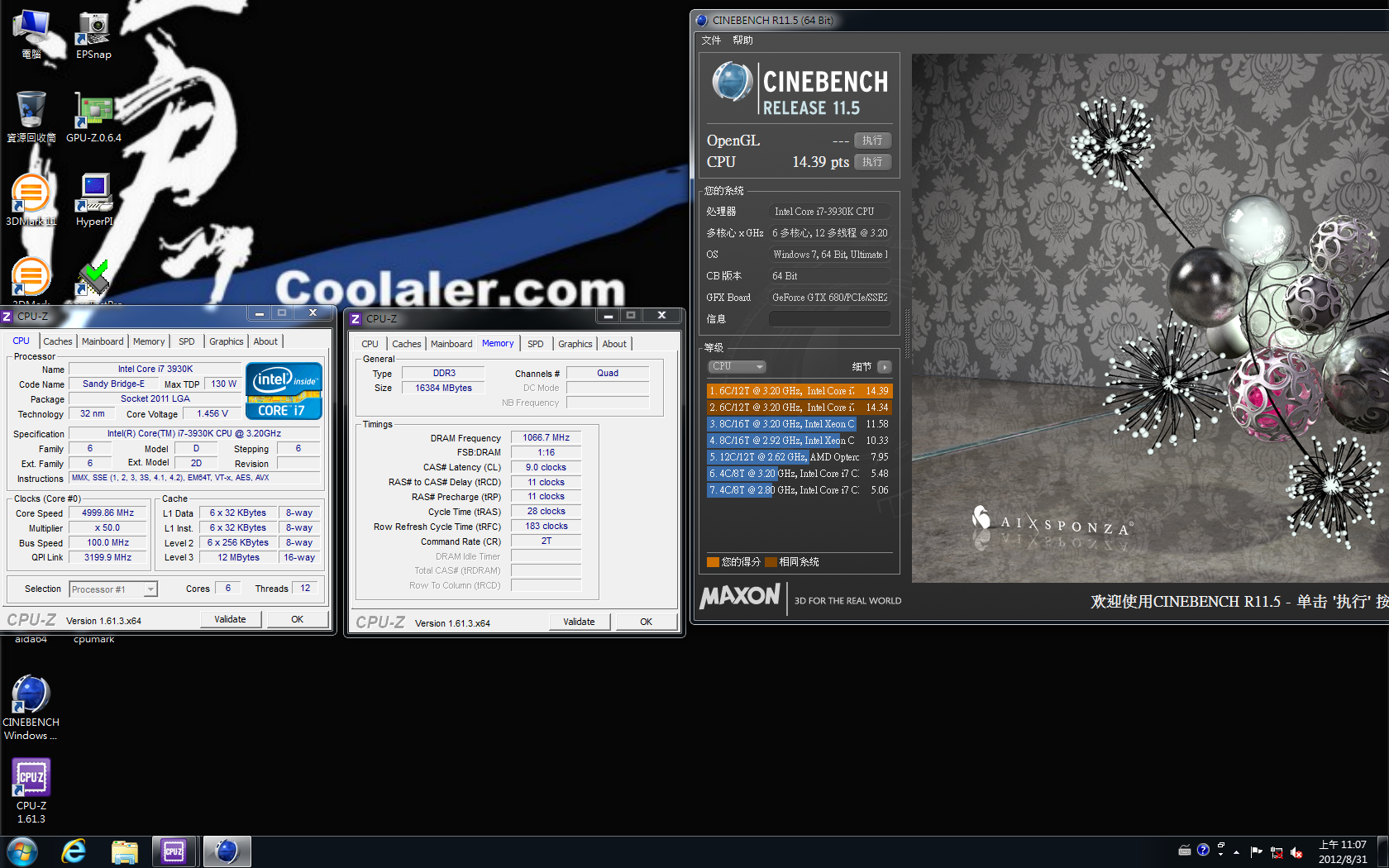Select ranking row 1 score 14.39
This screenshot has height=868, width=1389.
[x=800, y=391]
